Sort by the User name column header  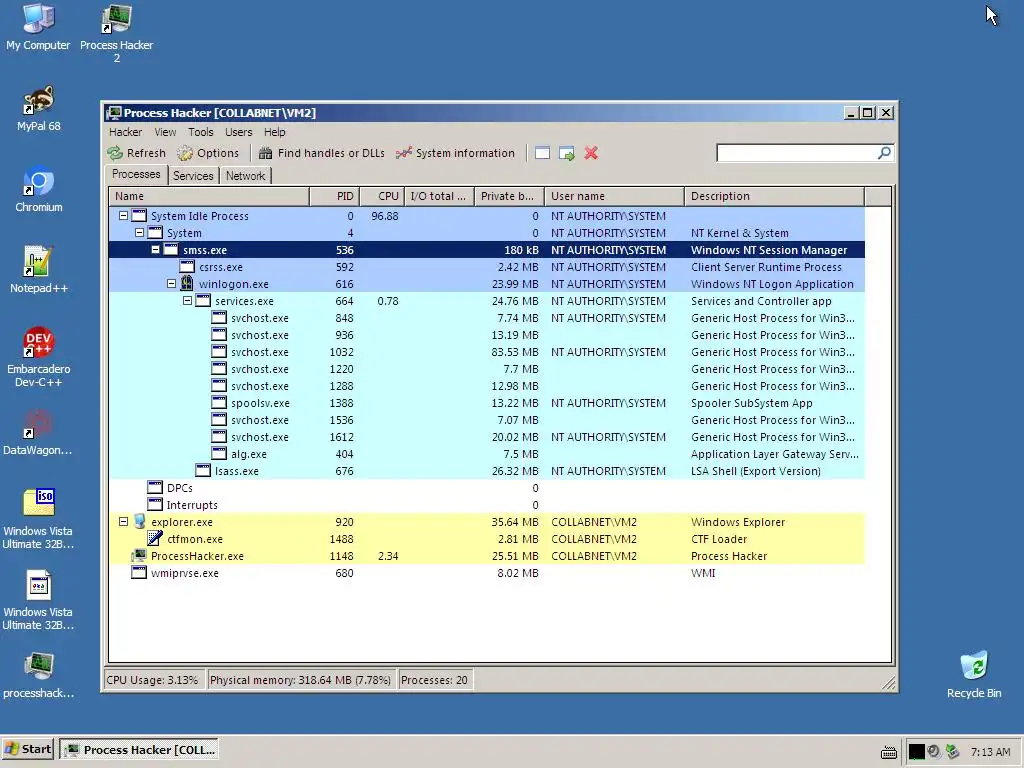click(x=615, y=196)
